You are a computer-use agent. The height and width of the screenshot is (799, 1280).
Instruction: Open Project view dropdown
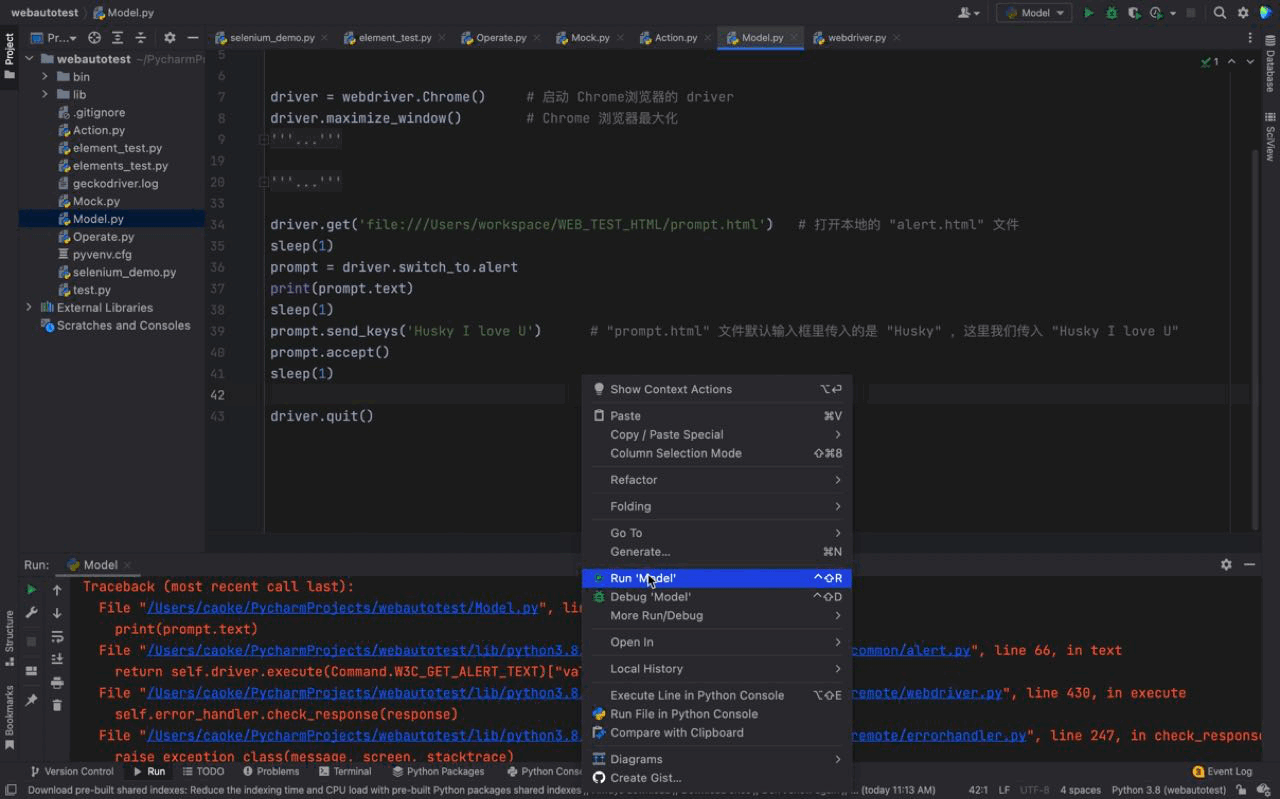pyautogui.click(x=54, y=38)
